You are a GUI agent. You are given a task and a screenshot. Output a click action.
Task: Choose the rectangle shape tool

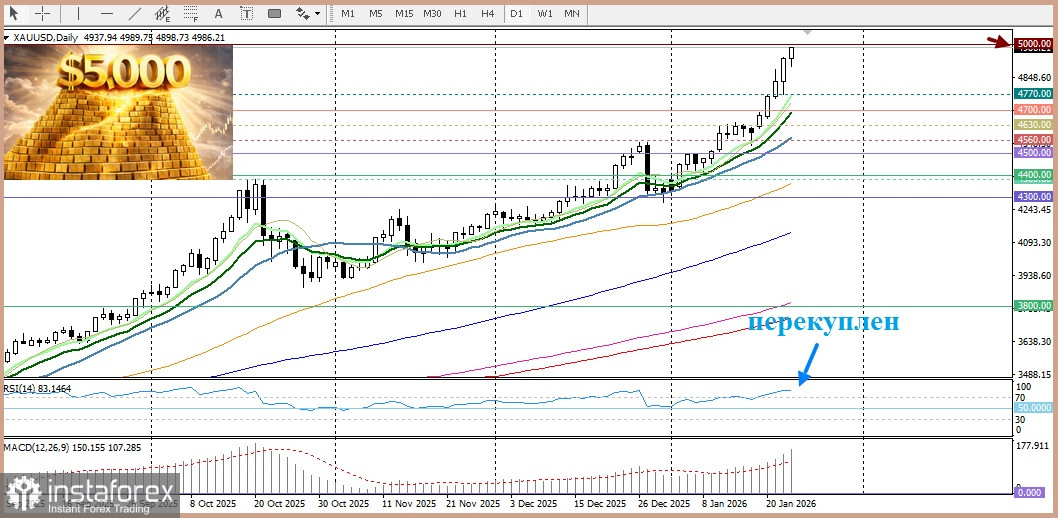click(274, 13)
